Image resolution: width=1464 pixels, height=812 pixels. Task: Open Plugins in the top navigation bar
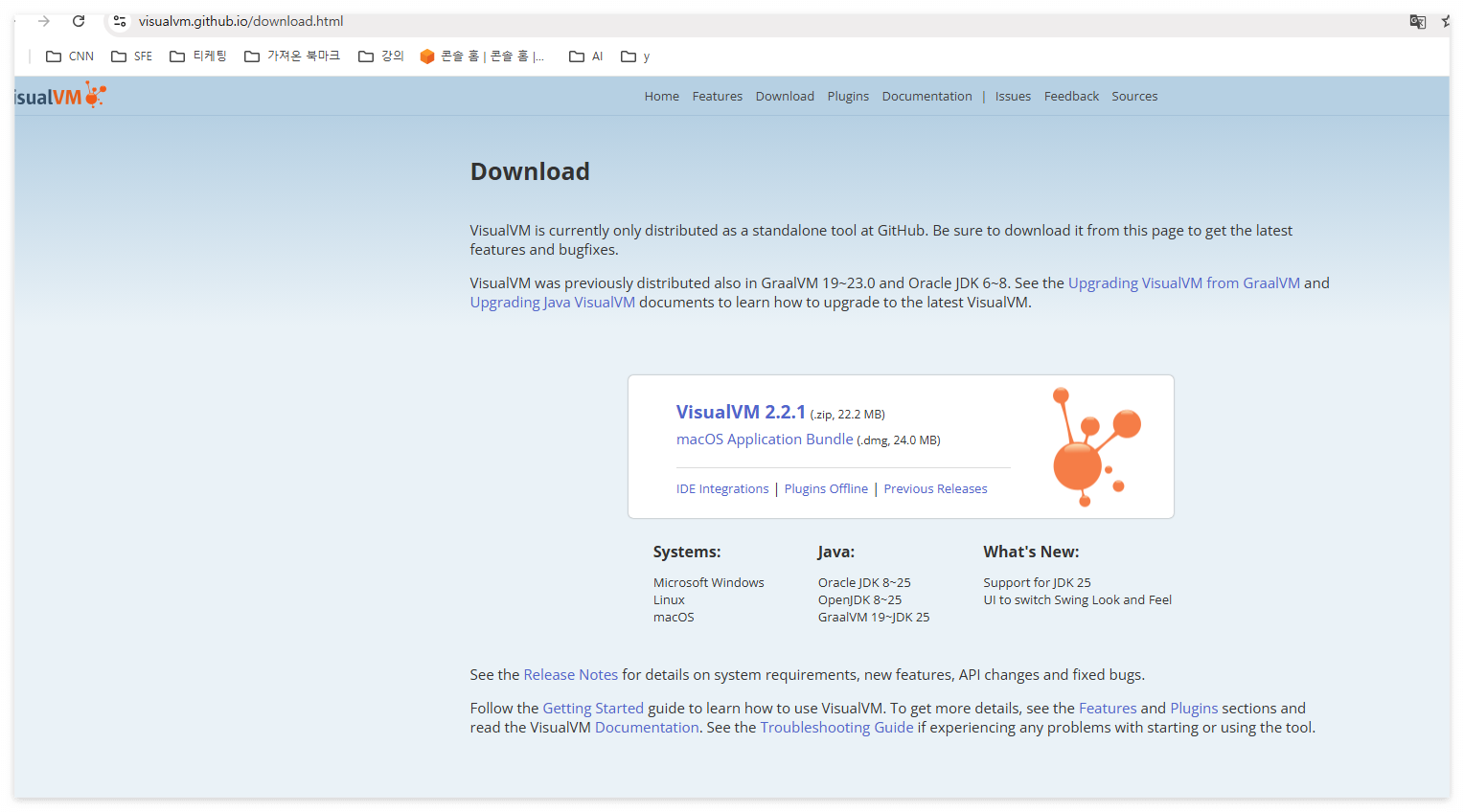point(848,97)
